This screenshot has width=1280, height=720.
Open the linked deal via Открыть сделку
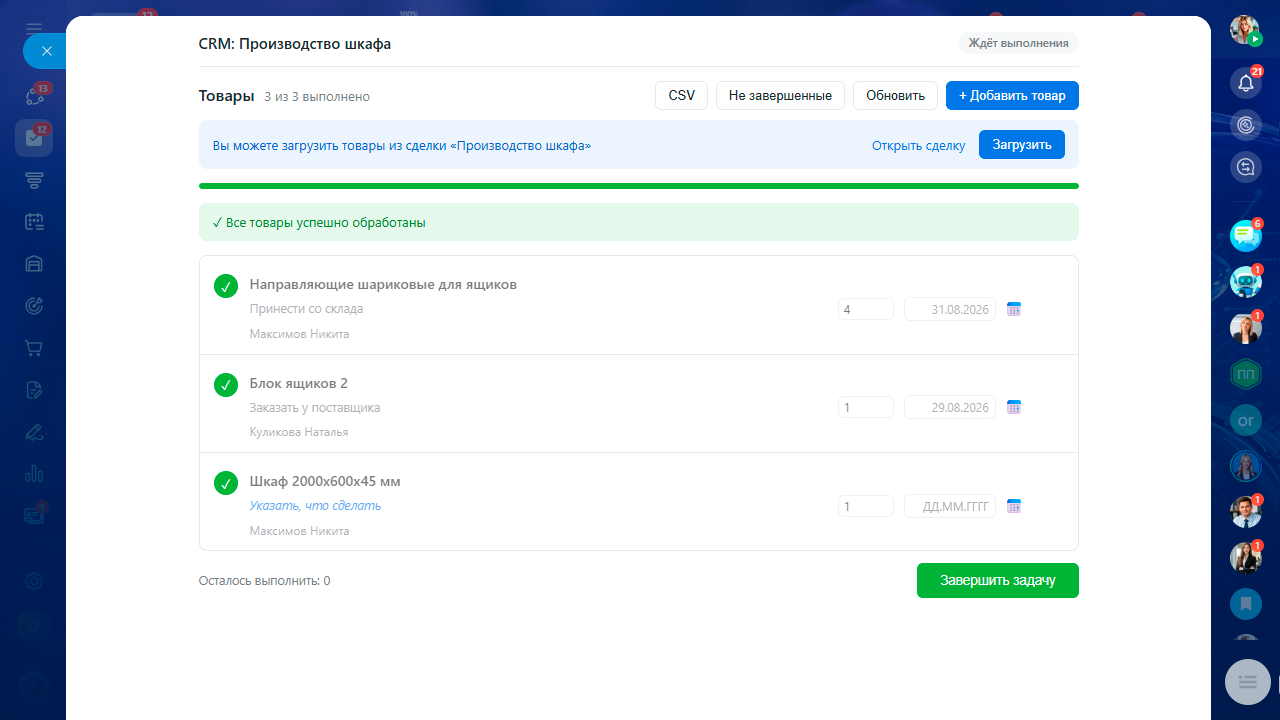point(918,146)
